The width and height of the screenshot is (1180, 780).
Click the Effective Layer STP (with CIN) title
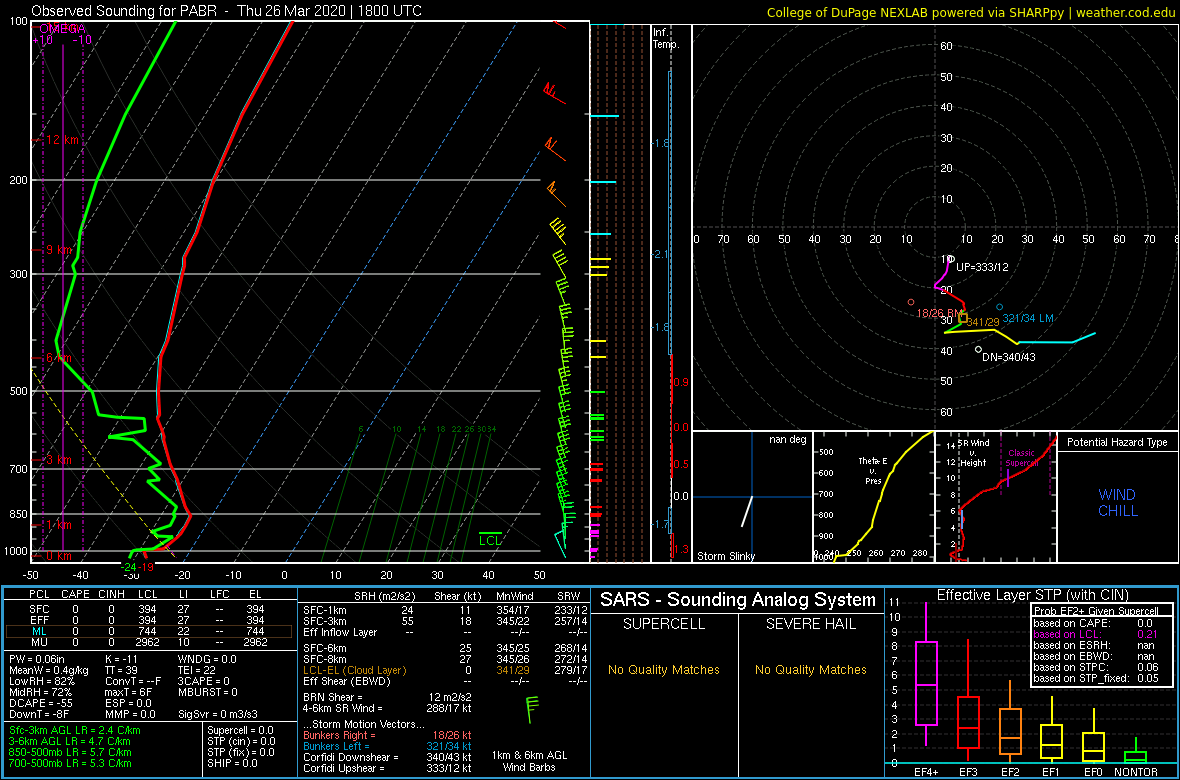click(1032, 595)
